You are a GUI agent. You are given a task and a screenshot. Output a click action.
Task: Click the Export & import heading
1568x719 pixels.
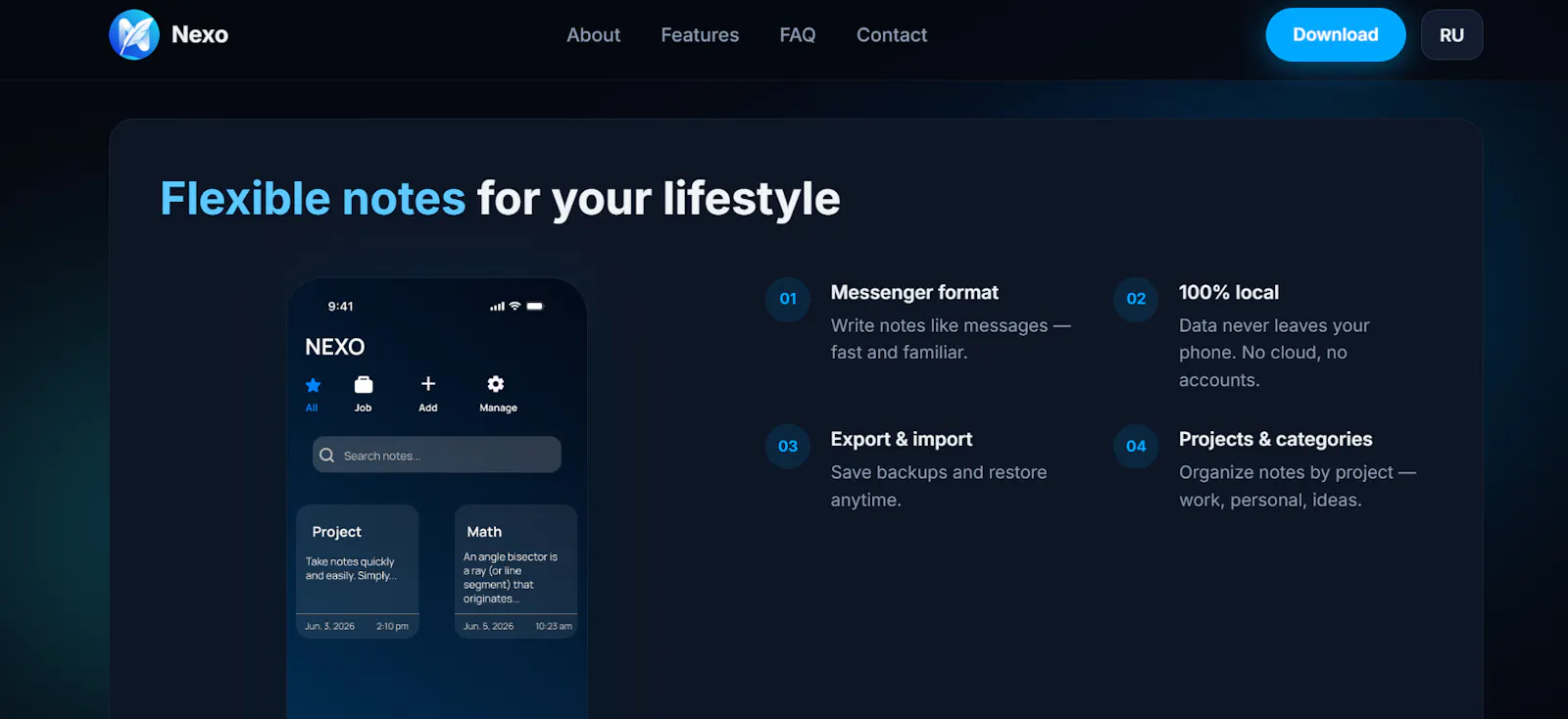902,439
